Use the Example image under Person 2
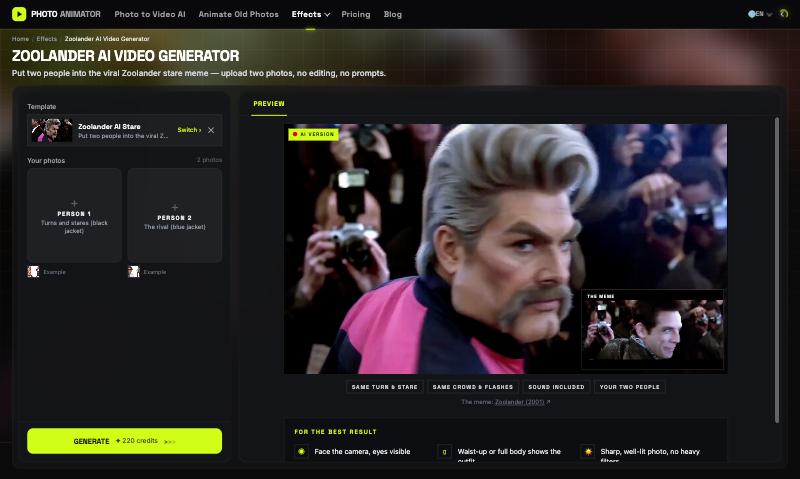This screenshot has width=800, height=479. coord(147,272)
